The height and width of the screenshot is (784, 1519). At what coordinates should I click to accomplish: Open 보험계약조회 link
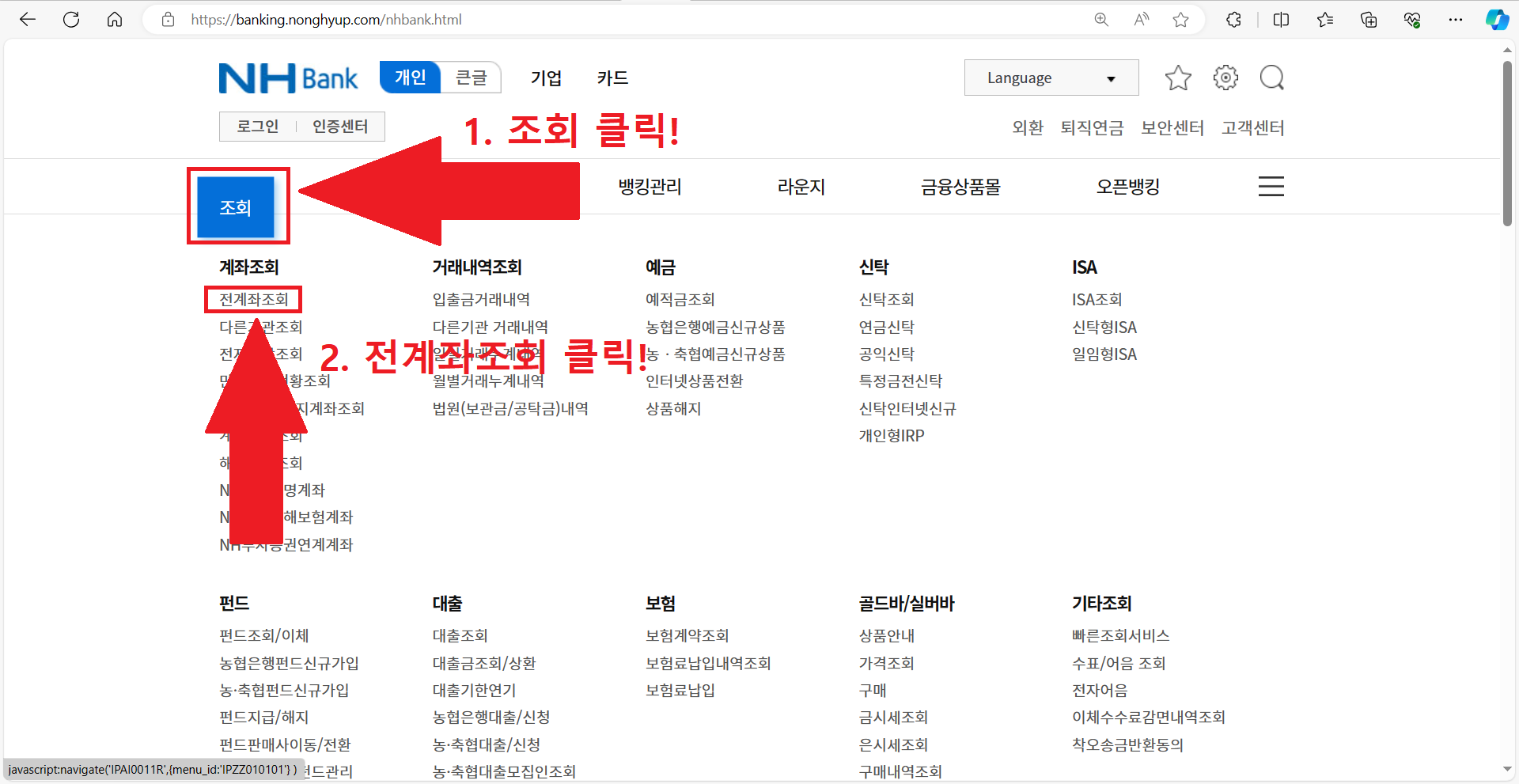(x=687, y=636)
